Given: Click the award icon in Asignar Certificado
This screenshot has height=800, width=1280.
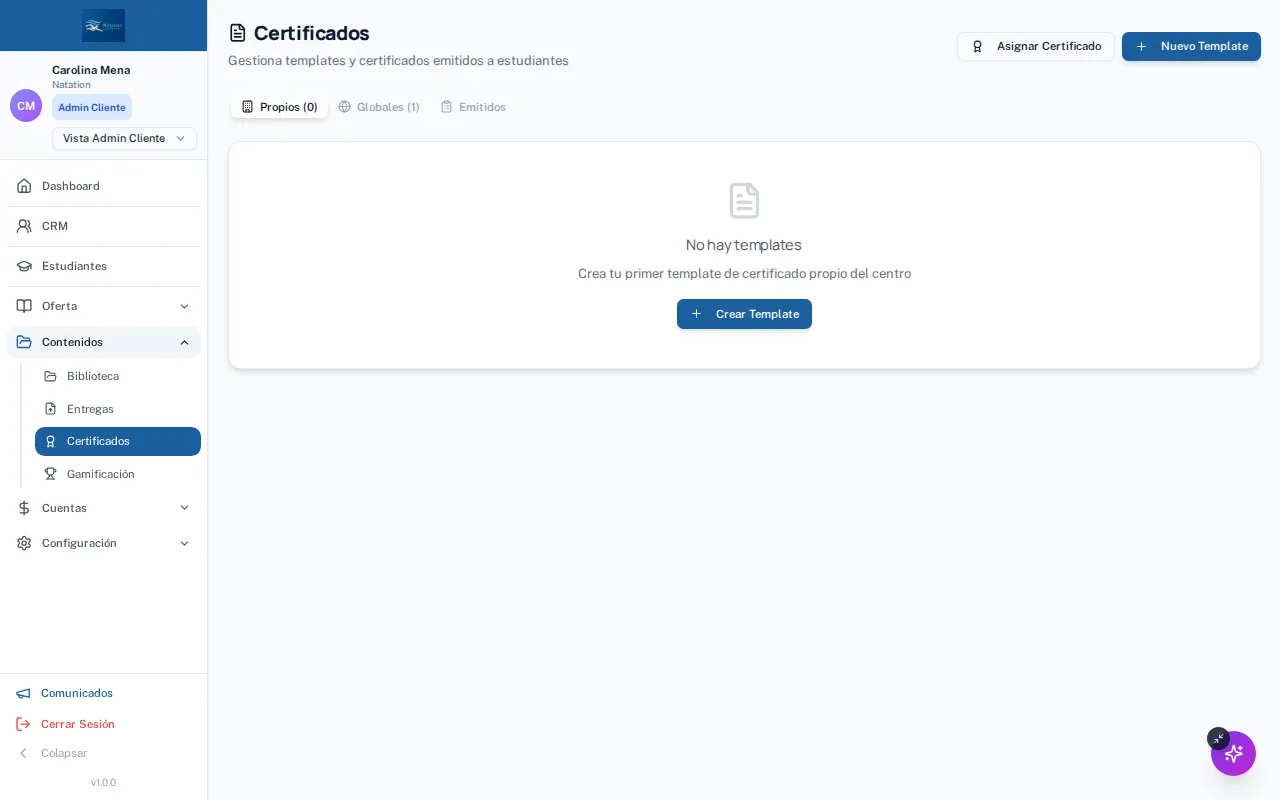Looking at the screenshot, I should [977, 46].
